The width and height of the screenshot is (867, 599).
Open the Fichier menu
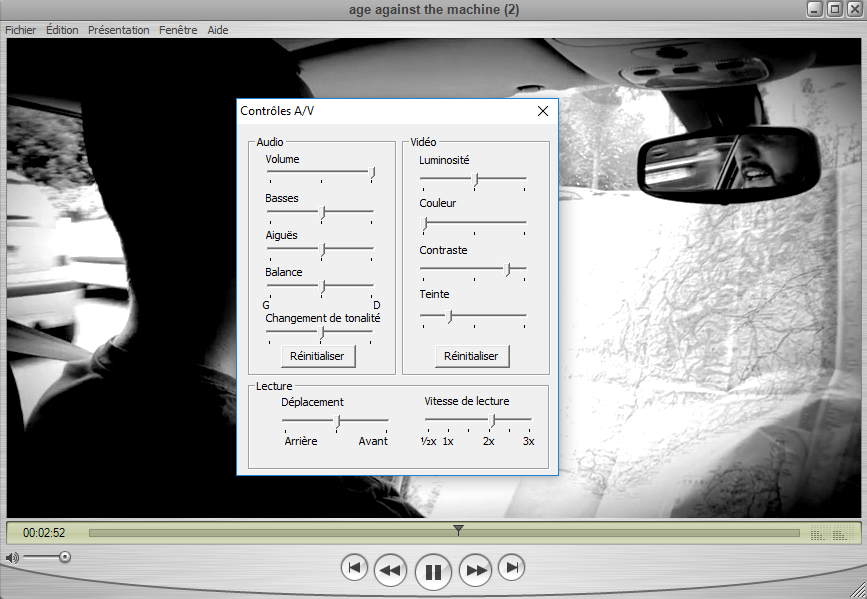tap(20, 30)
